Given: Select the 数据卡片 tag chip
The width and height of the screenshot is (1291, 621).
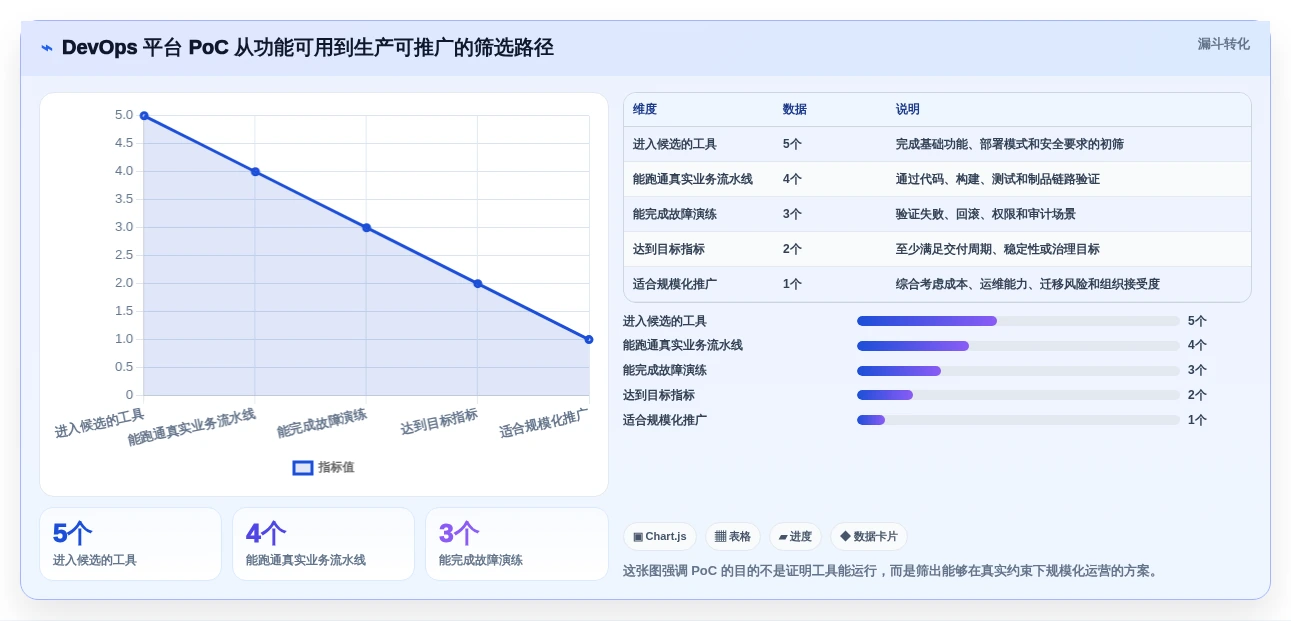Looking at the screenshot, I should click(869, 537).
